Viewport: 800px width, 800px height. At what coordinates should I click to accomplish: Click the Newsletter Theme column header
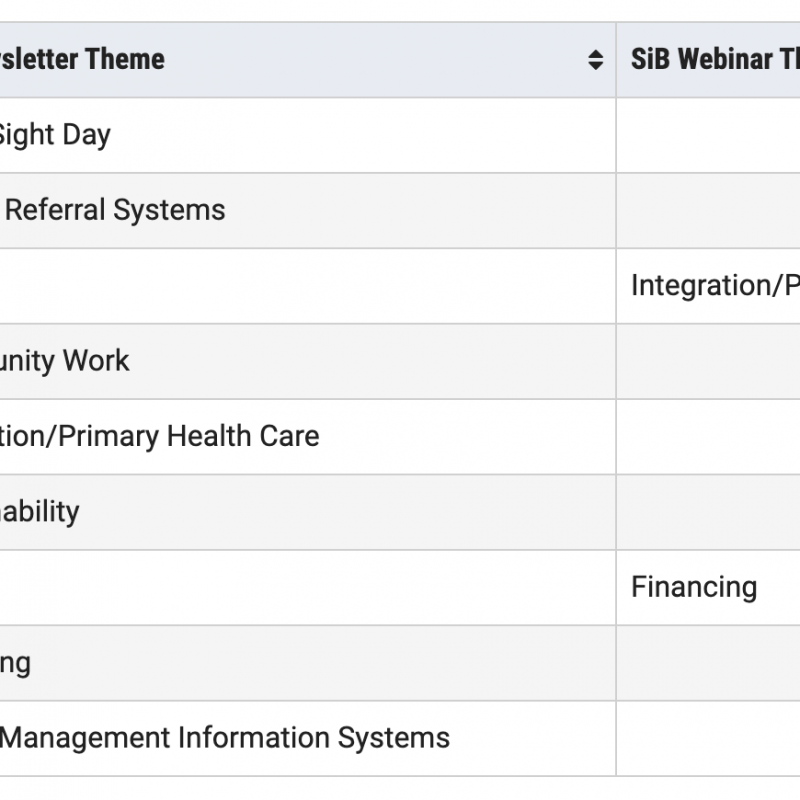click(308, 60)
